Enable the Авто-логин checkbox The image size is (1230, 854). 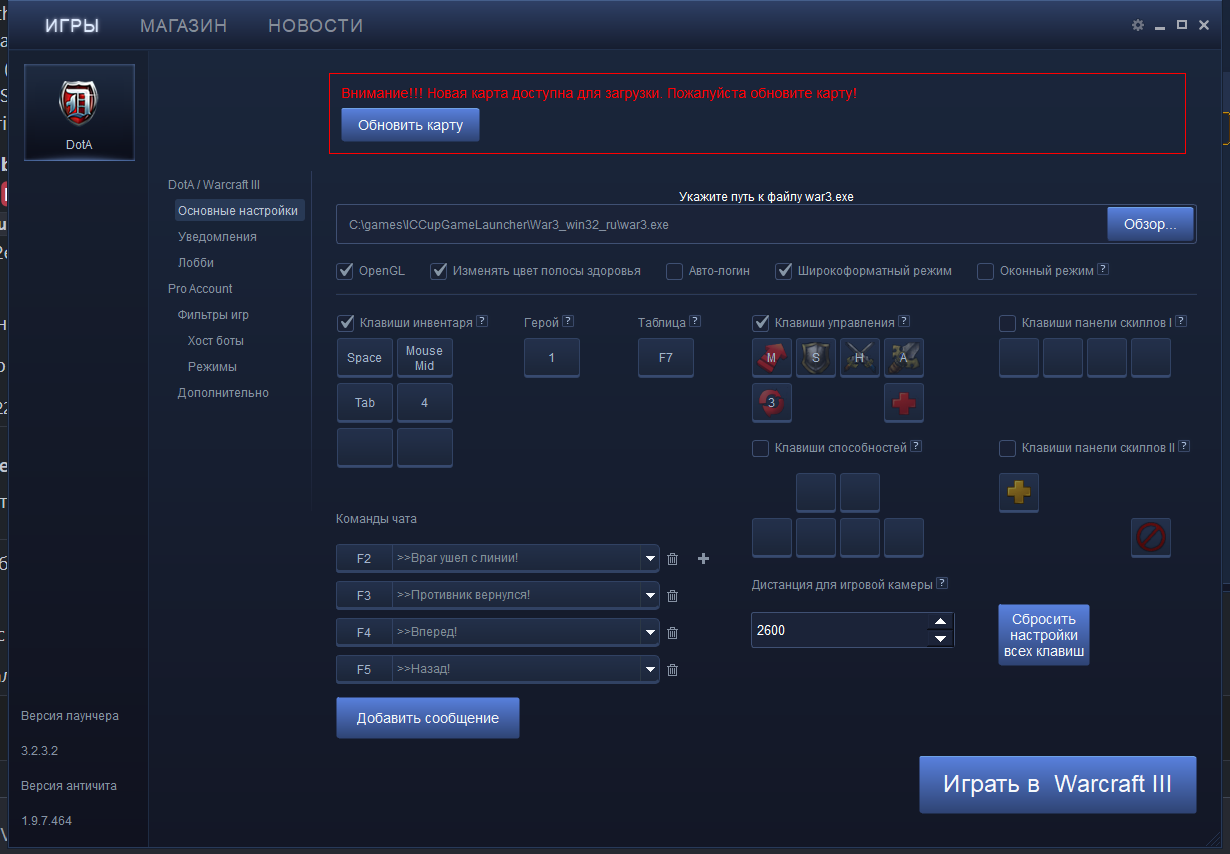tap(675, 271)
